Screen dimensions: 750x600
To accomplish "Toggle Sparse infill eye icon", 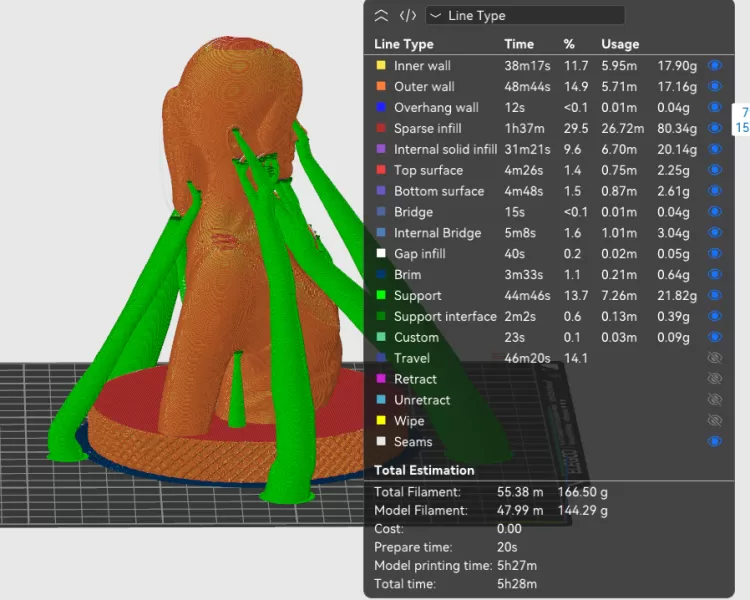I will [714, 128].
